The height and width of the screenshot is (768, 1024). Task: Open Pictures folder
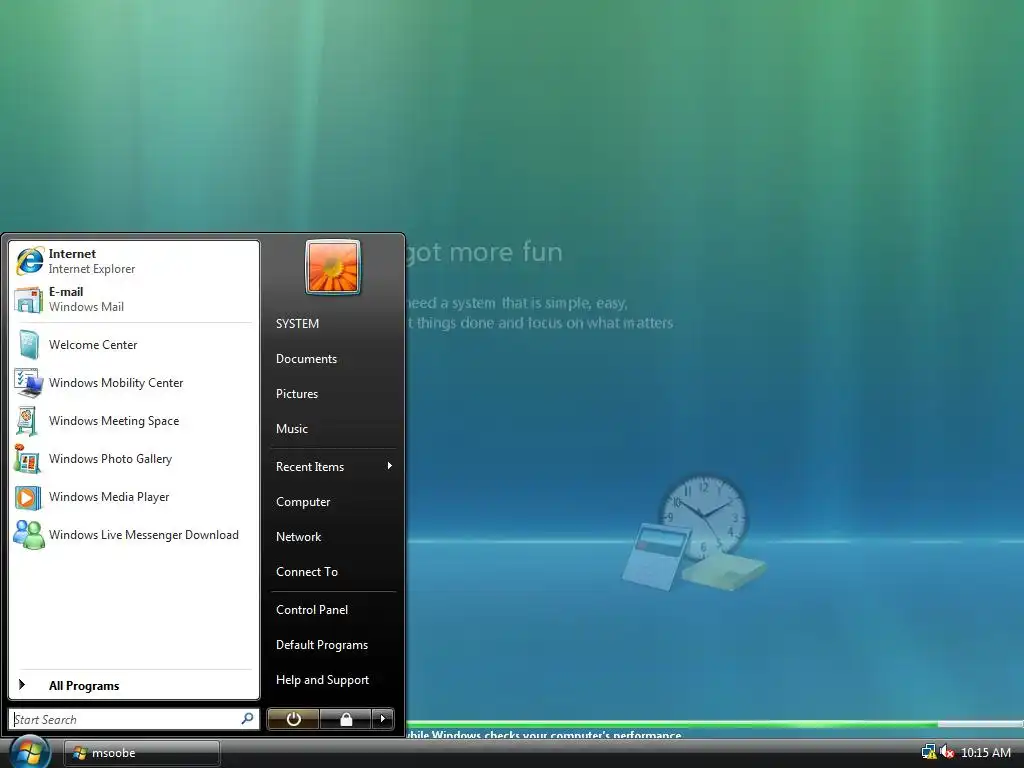coord(297,394)
